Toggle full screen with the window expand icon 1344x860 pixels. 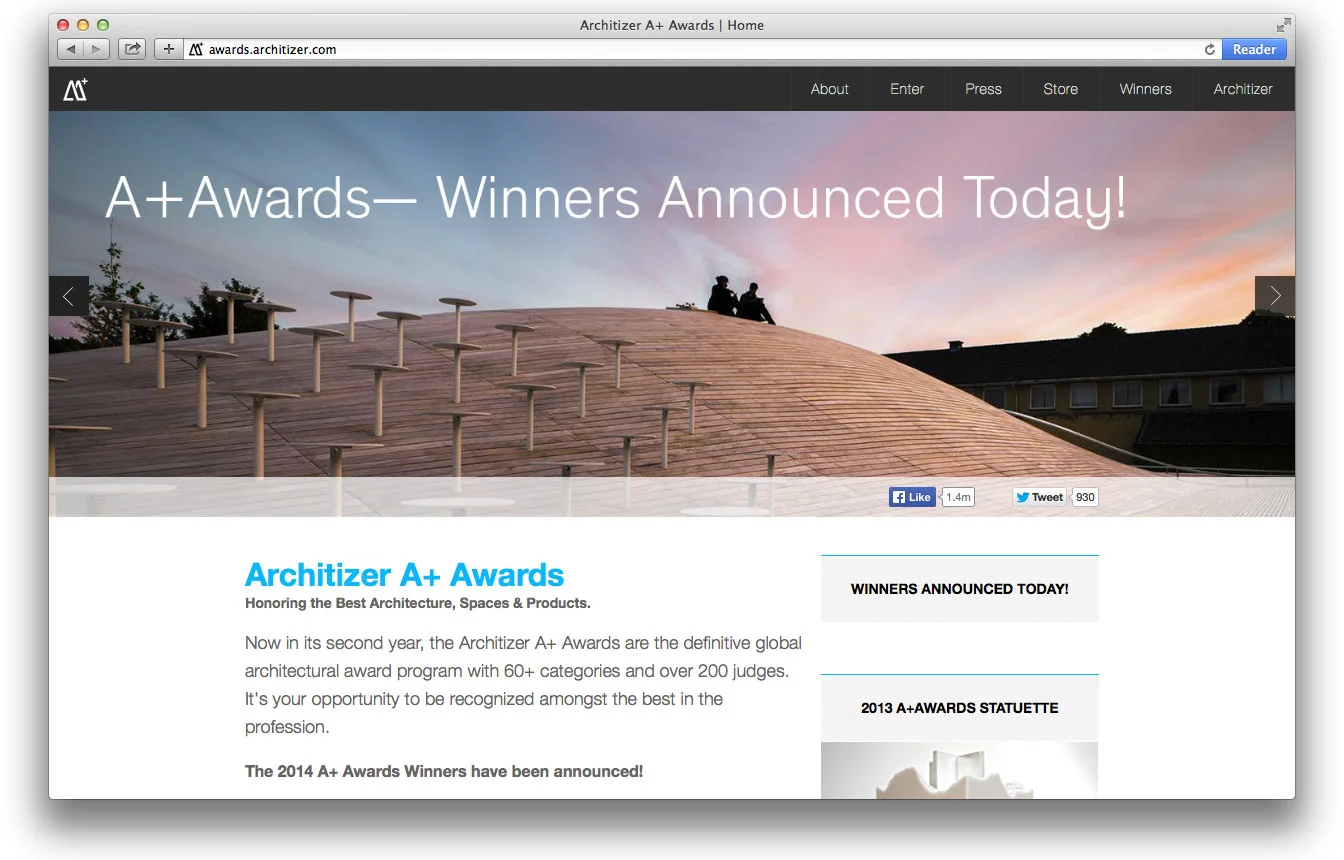1283,25
